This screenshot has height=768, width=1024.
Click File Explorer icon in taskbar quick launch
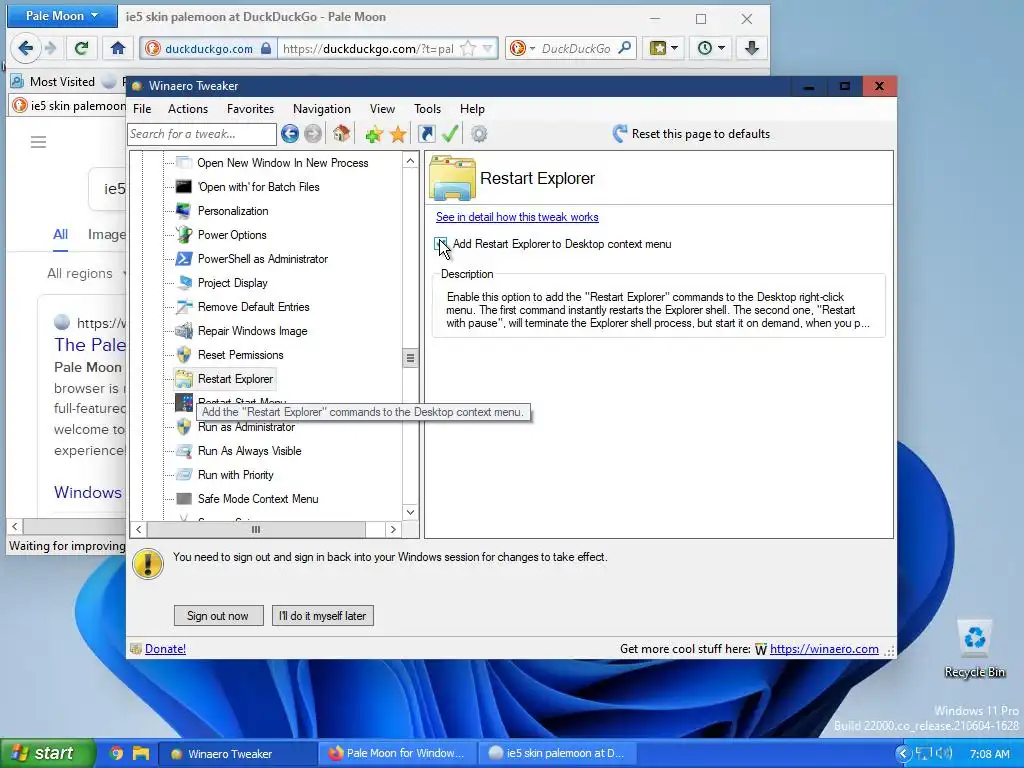pos(141,753)
